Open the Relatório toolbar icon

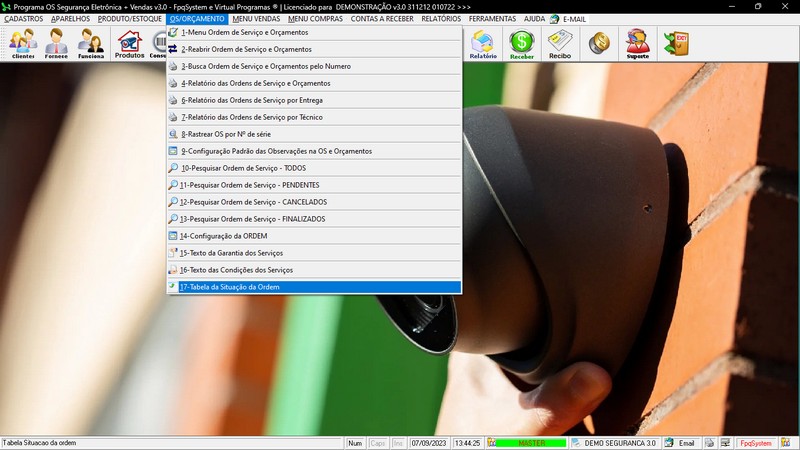click(x=483, y=43)
